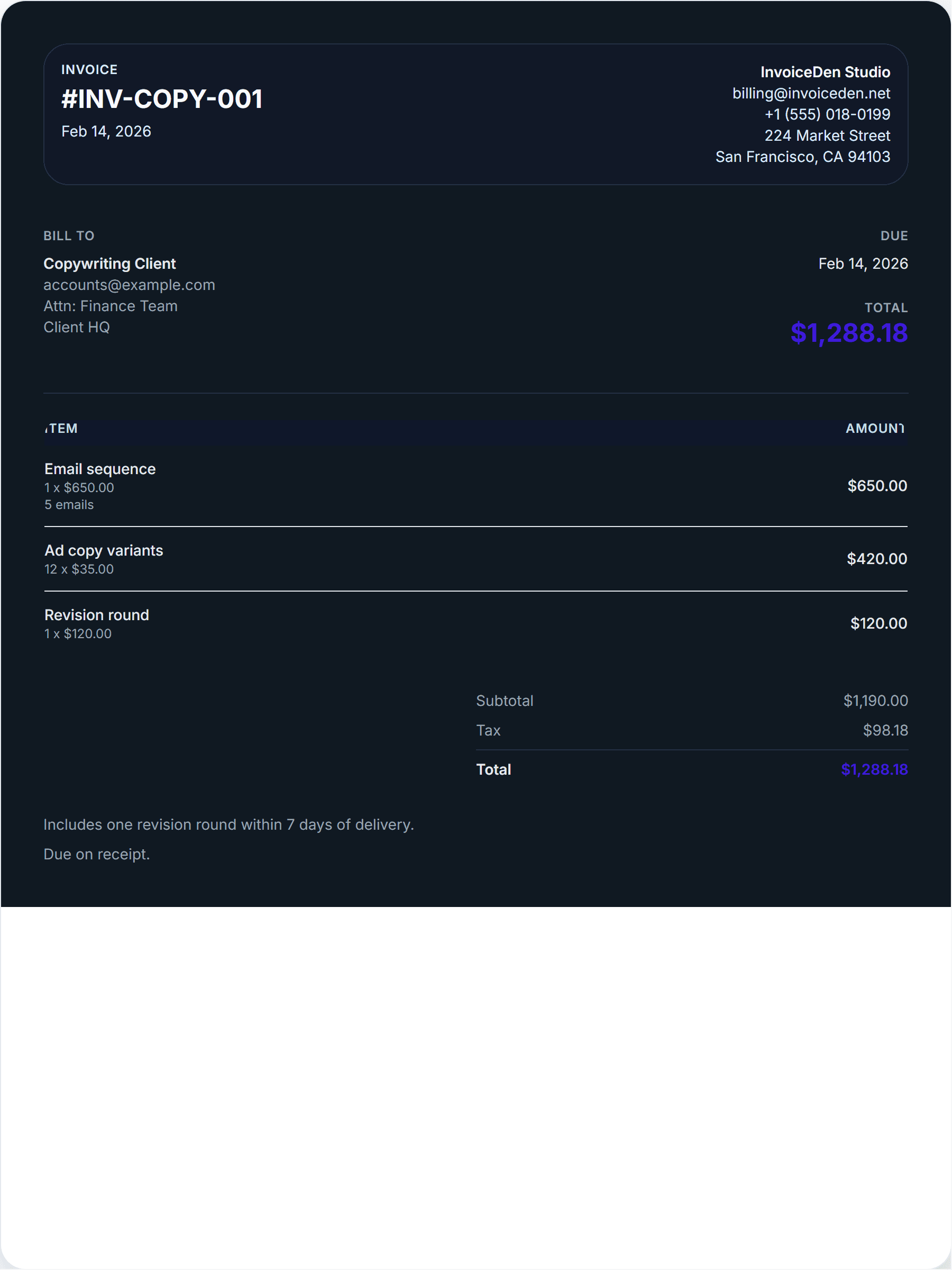Select the Ad copy variants line item
Viewport: 952px width, 1270px height.
(104, 551)
